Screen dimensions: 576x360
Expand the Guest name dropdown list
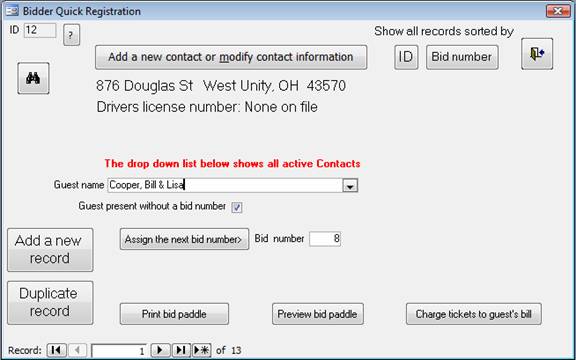click(x=350, y=186)
